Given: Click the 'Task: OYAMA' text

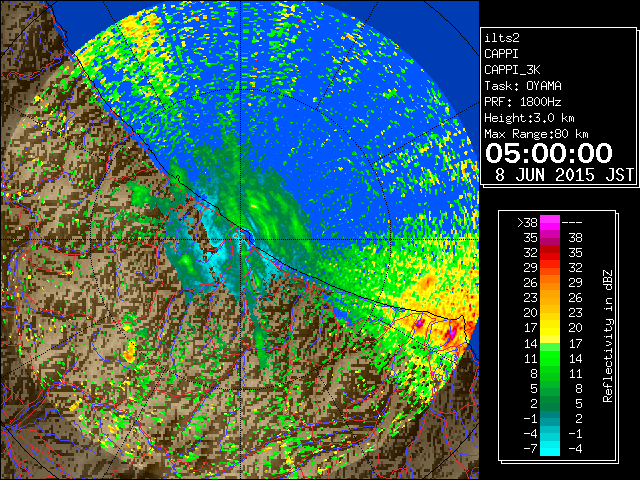Looking at the screenshot, I should tap(523, 86).
